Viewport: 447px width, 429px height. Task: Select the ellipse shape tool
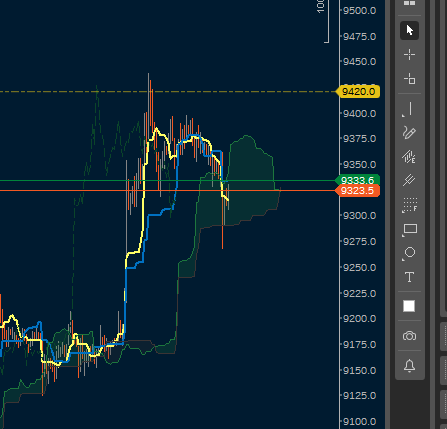[409, 253]
